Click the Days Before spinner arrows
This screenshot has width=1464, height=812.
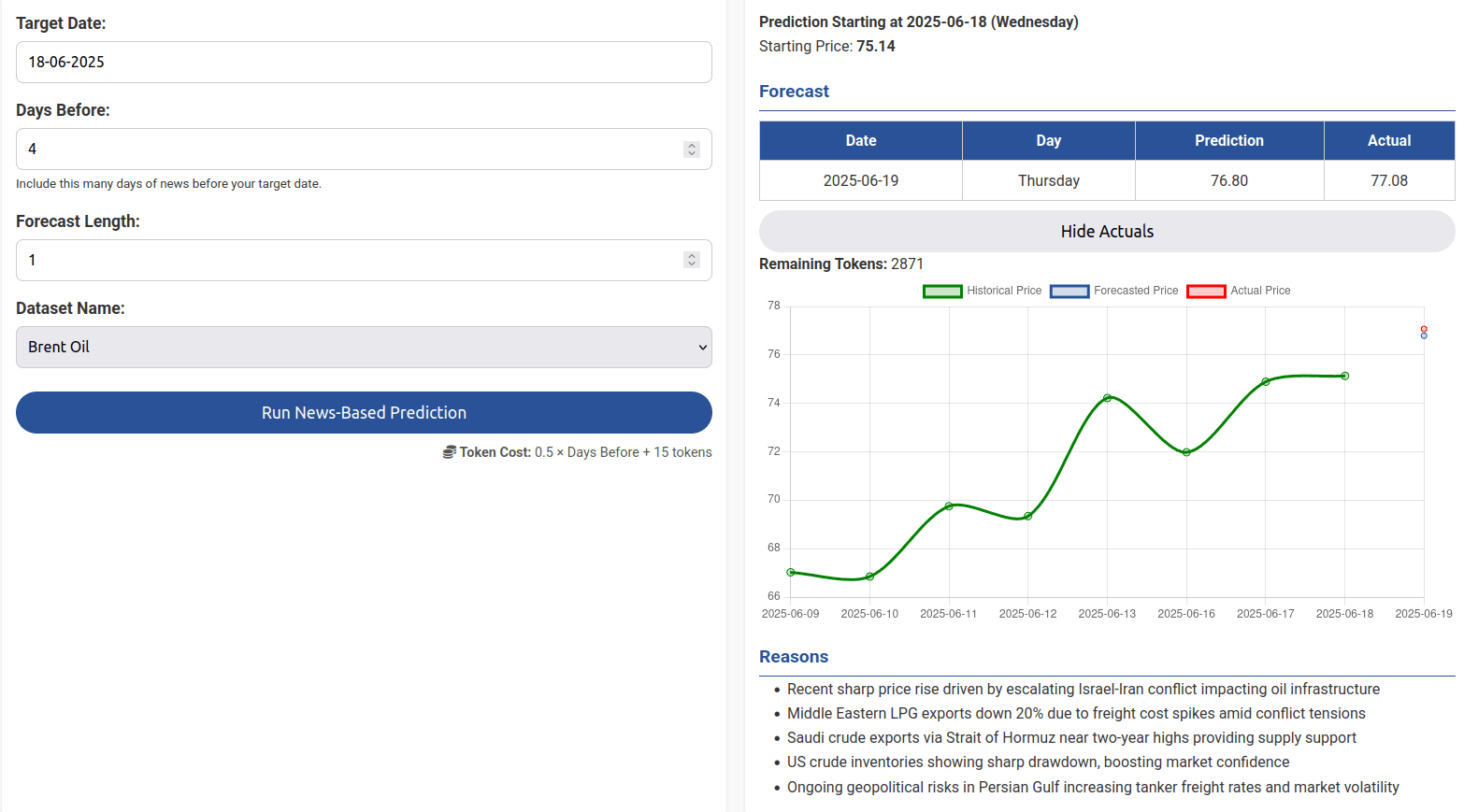692,150
